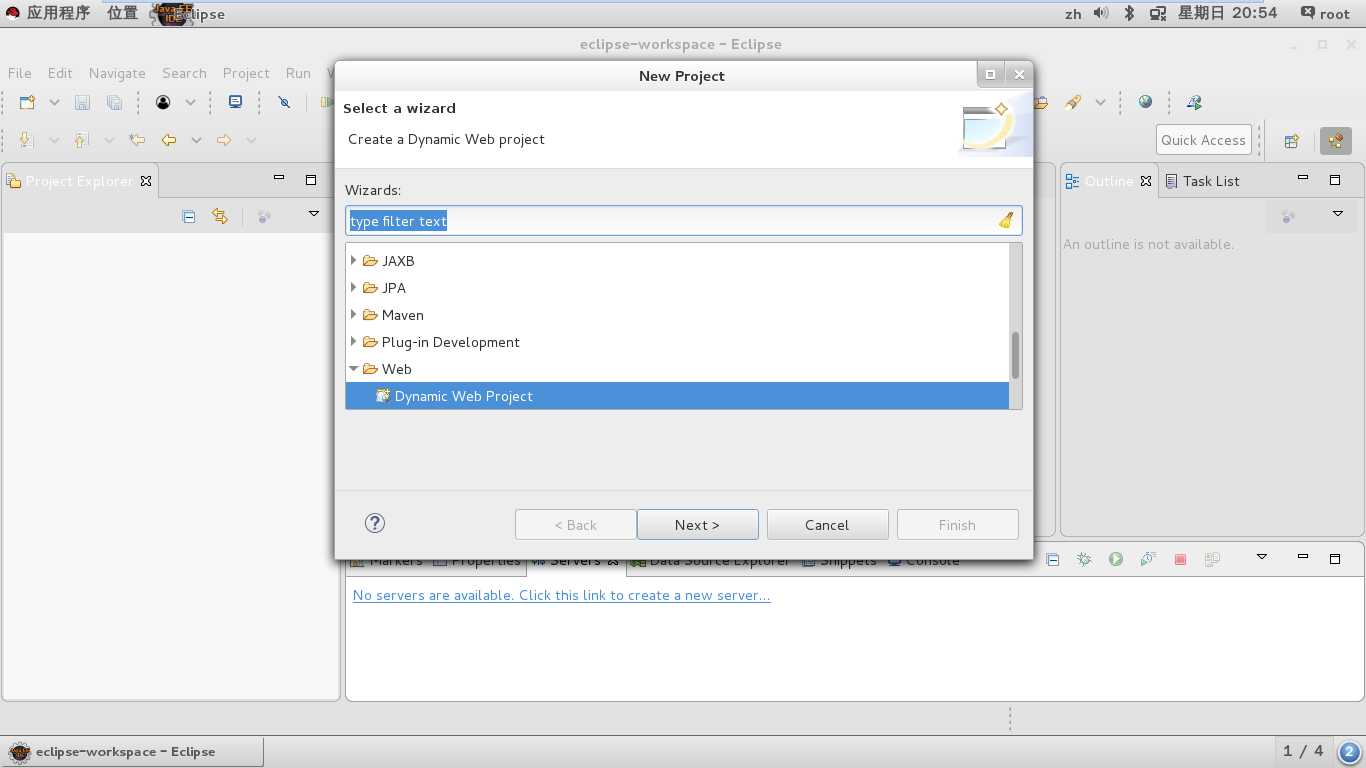Image resolution: width=1366 pixels, height=768 pixels.
Task: Switch to the Outline tab
Action: coord(1108,181)
